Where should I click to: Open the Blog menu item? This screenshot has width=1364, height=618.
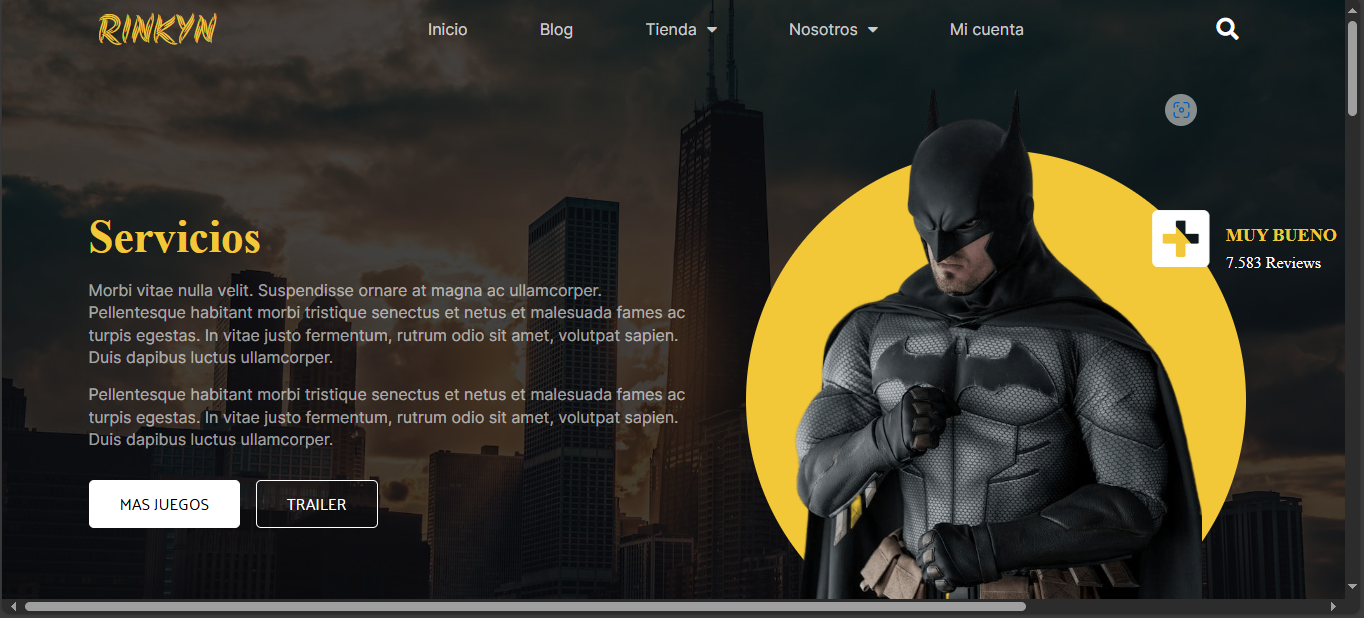[556, 30]
